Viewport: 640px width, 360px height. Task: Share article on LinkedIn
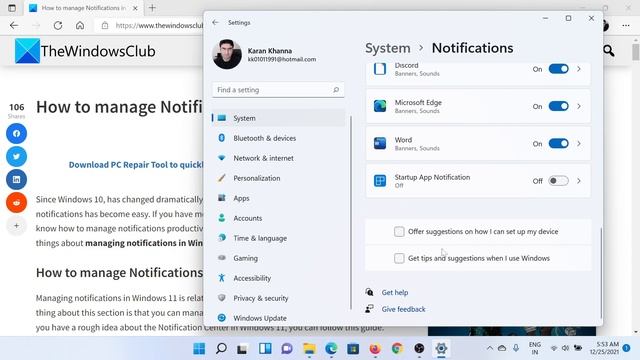pyautogui.click(x=16, y=179)
